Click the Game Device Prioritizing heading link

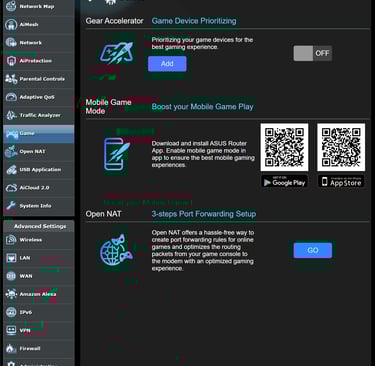(x=194, y=21)
